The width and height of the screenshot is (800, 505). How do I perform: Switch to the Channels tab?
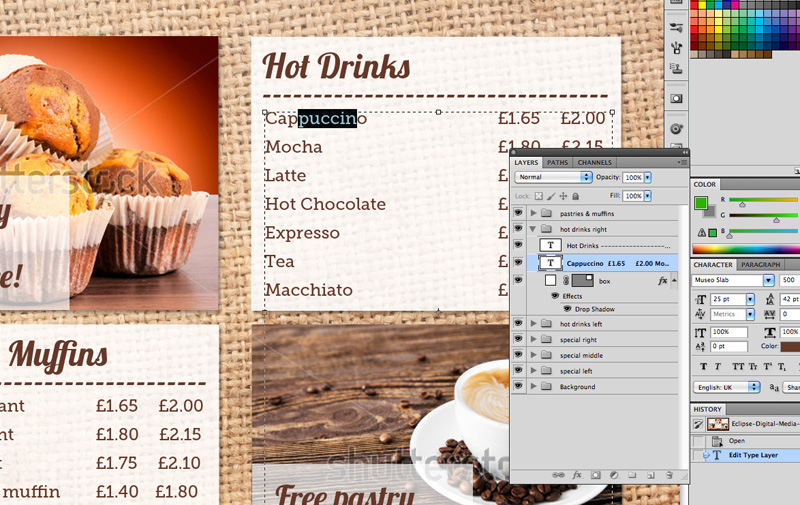594,162
